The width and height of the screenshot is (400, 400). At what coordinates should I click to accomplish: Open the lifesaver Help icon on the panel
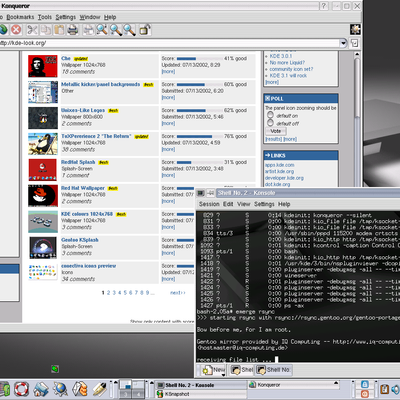tap(21, 389)
